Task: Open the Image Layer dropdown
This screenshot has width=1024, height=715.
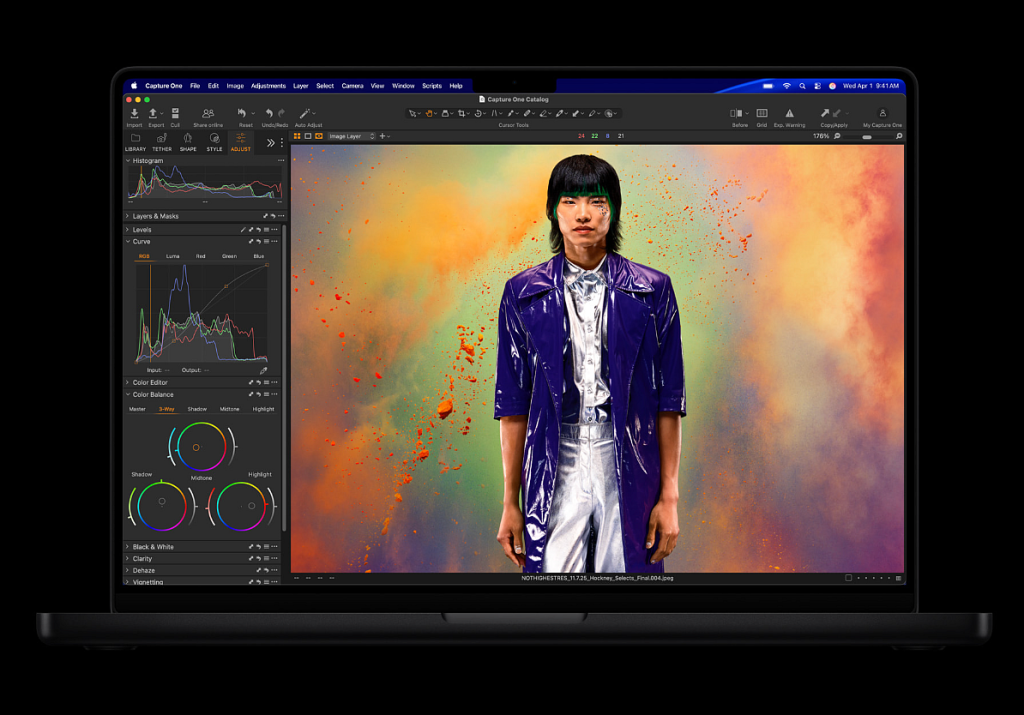Action: [351, 136]
